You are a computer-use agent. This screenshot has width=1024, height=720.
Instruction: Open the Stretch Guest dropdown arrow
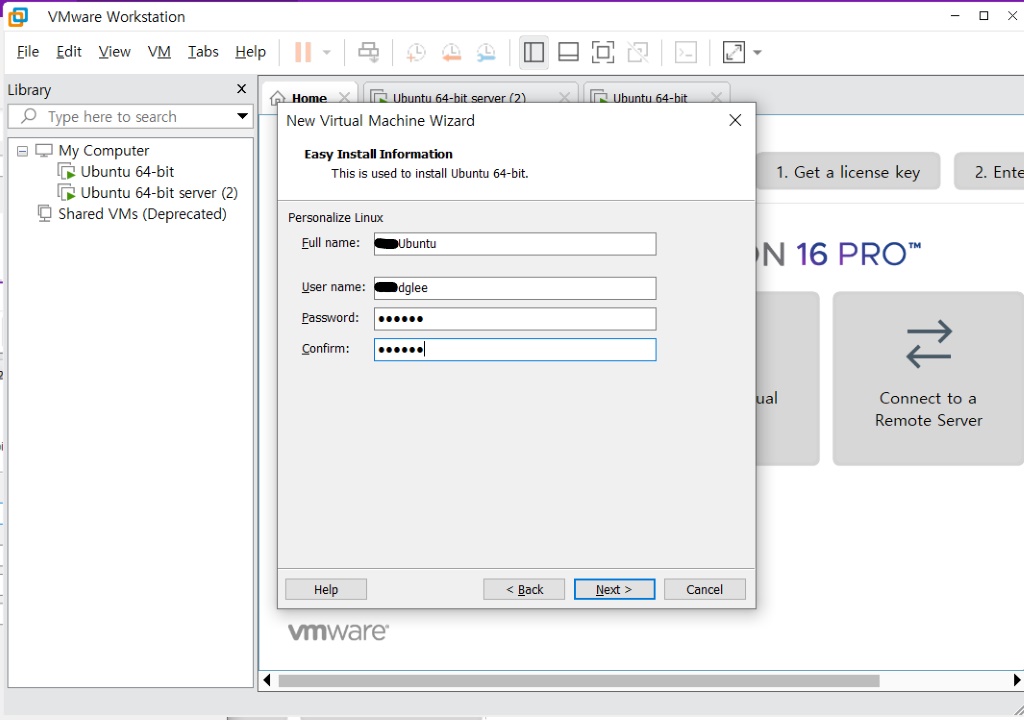[758, 52]
